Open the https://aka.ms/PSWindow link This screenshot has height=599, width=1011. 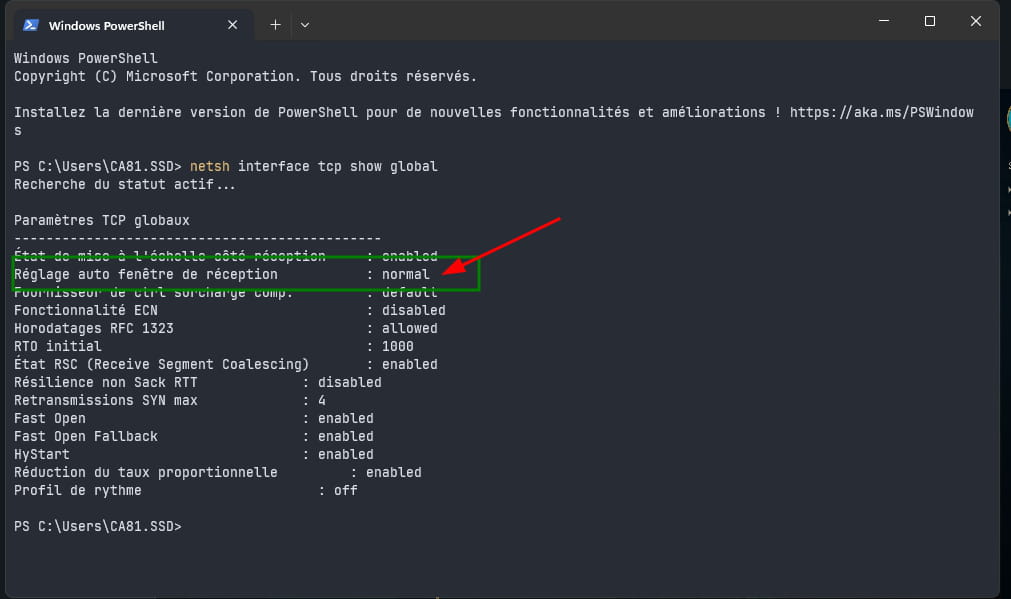pos(881,113)
